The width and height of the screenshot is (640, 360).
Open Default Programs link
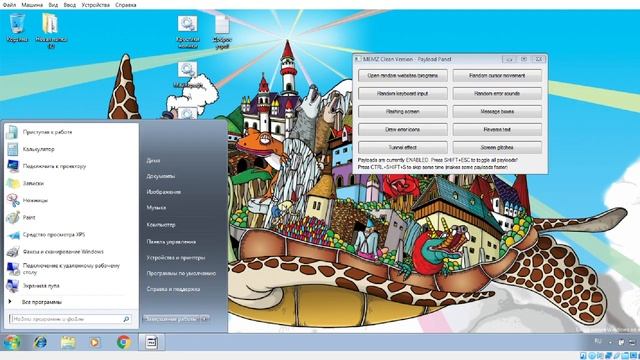coord(181,273)
